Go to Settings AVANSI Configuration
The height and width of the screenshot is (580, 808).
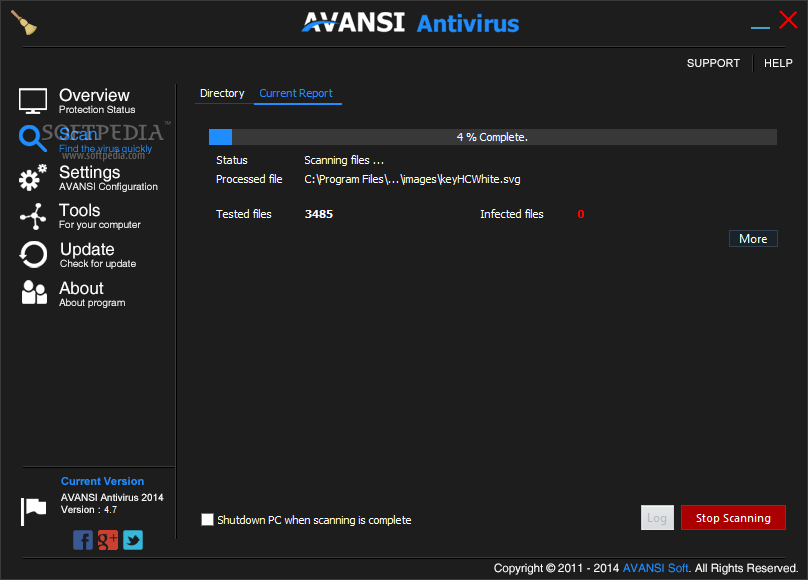(108, 178)
